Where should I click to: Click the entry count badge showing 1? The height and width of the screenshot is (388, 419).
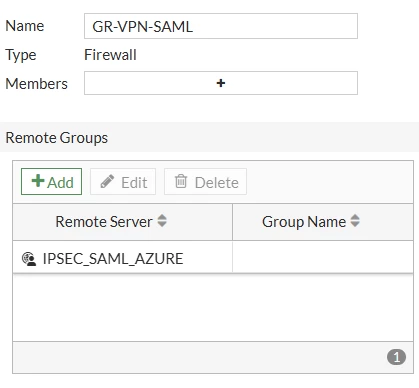tap(396, 357)
